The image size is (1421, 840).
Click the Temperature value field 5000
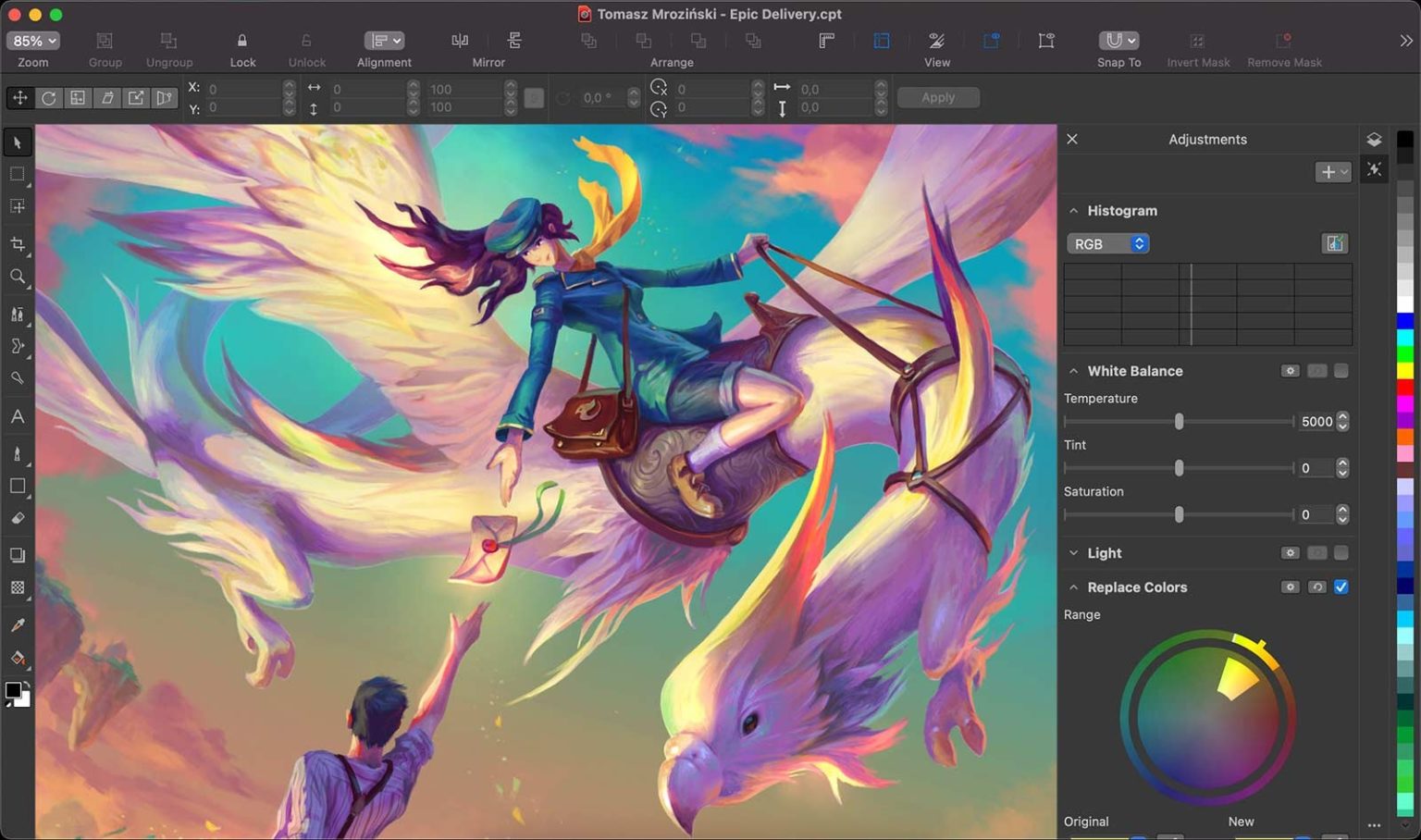1316,422
